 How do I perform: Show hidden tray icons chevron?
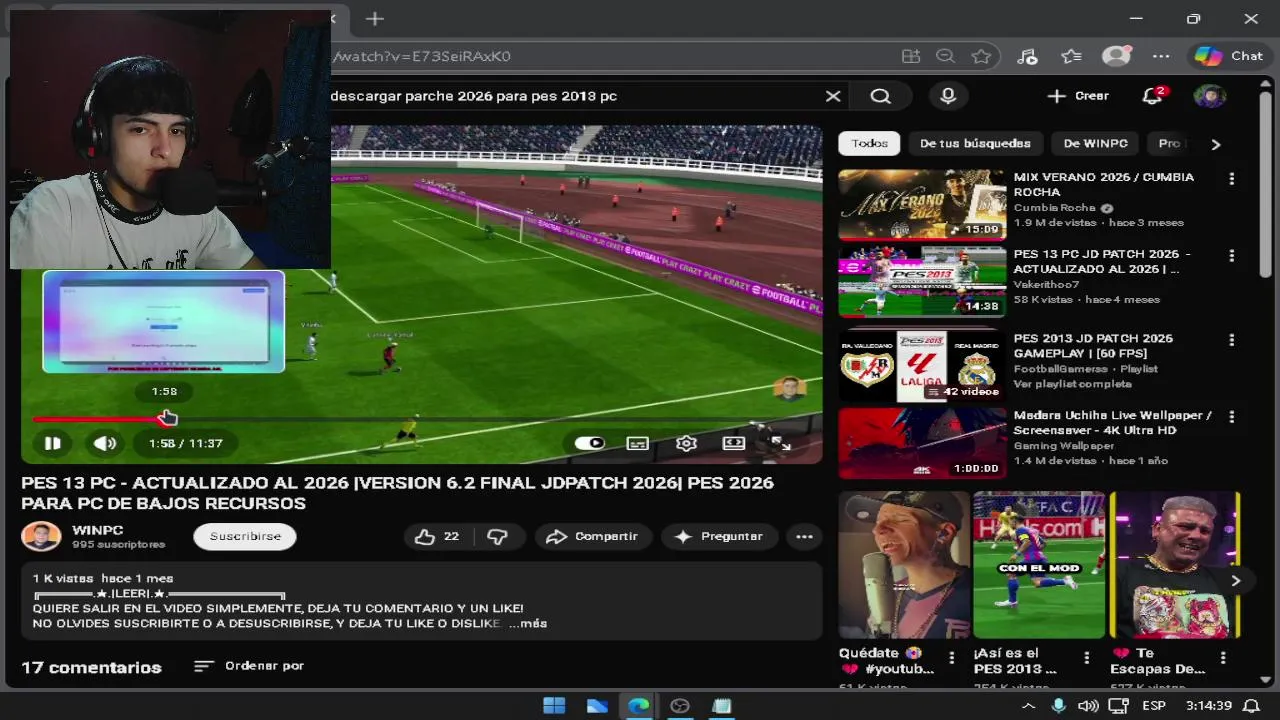[x=1030, y=706]
